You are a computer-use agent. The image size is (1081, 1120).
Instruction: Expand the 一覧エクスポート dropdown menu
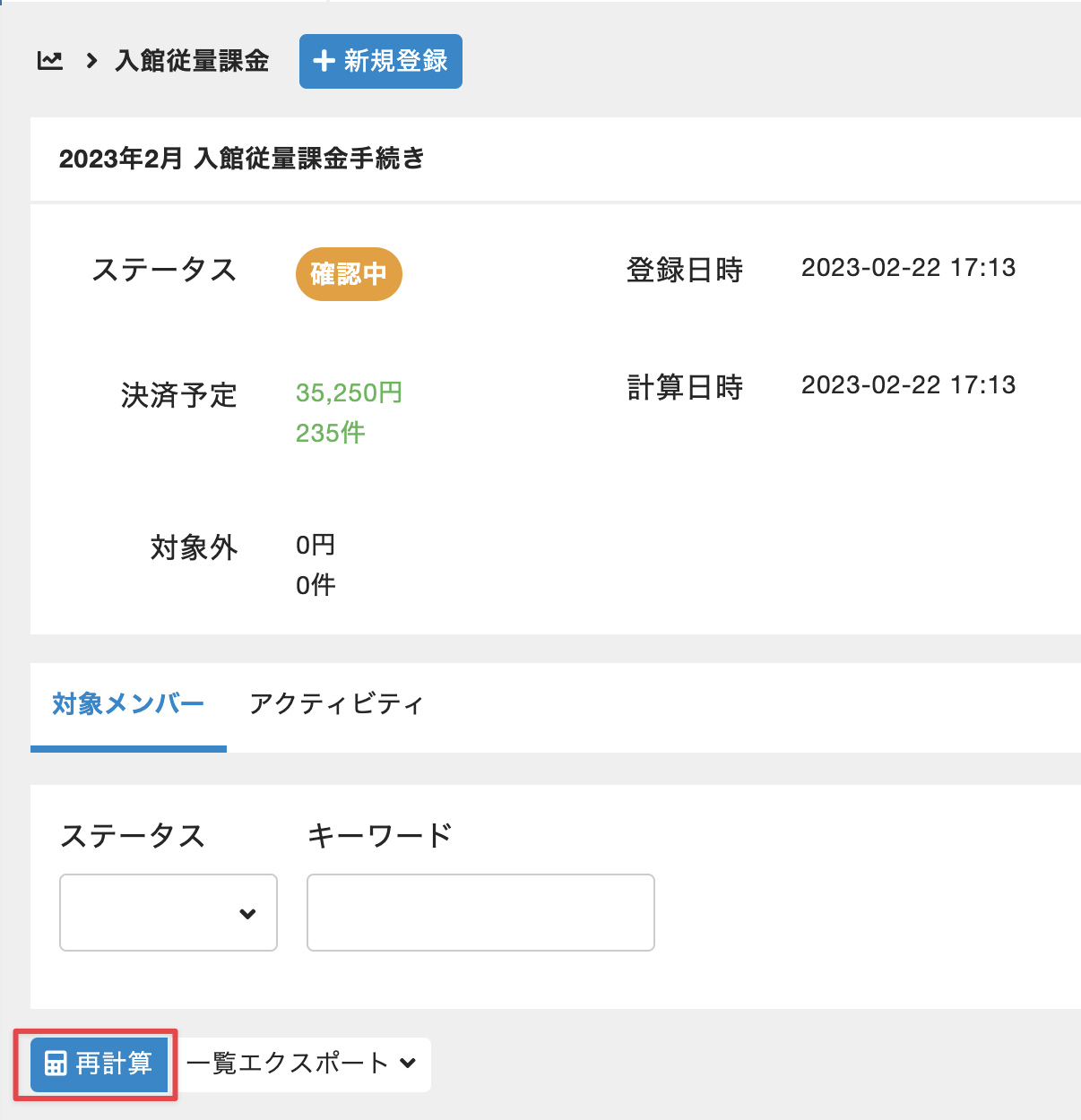coord(302,1064)
